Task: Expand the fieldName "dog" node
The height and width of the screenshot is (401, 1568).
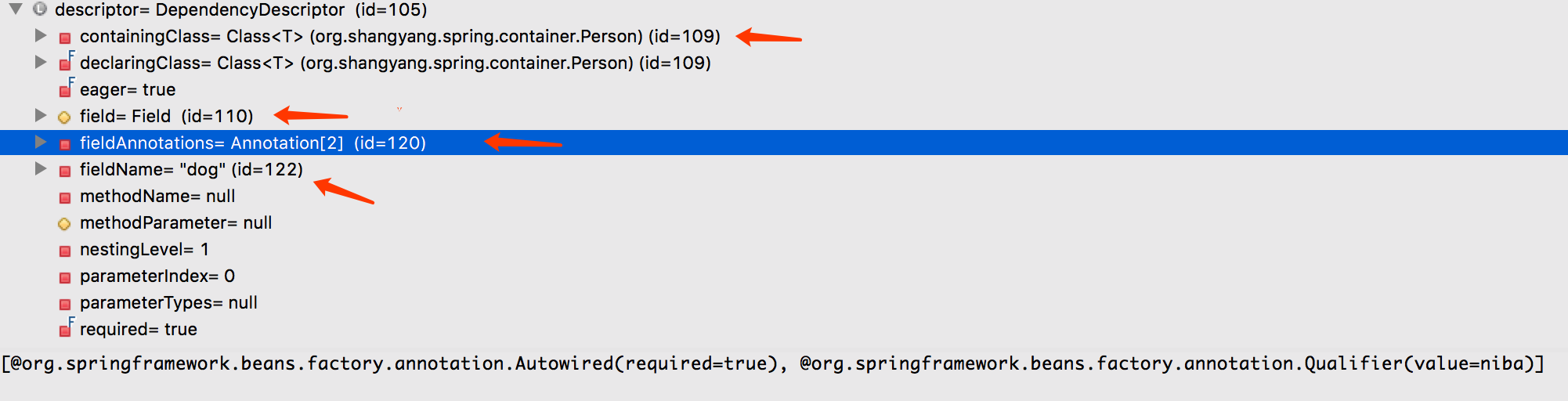Action: (x=41, y=169)
